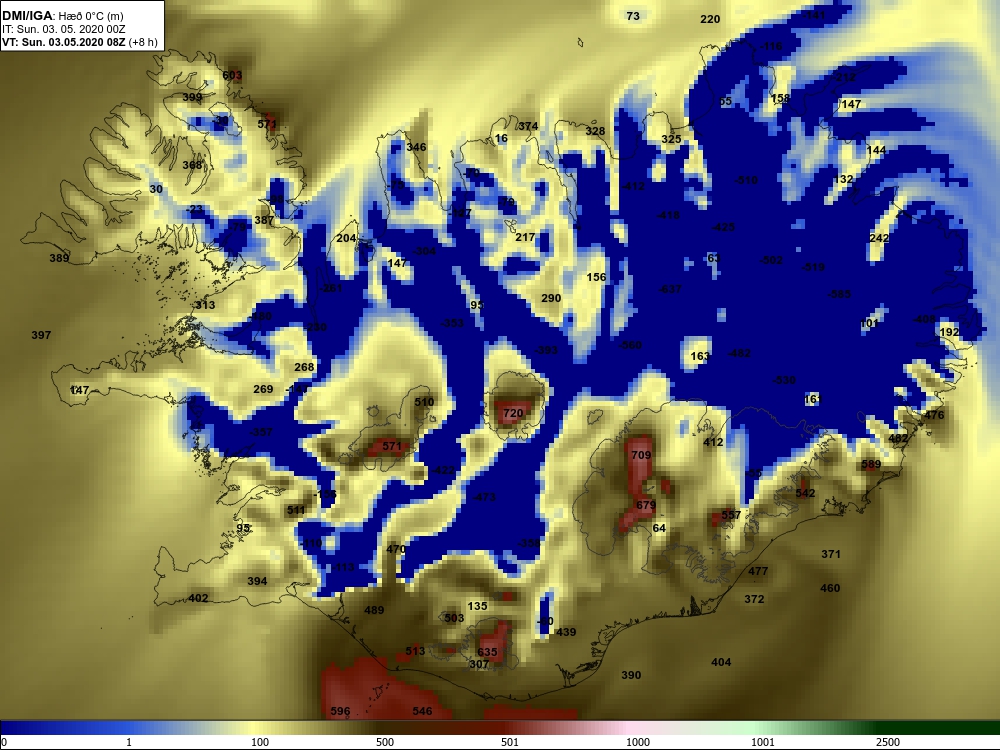Select the VT: Sun. 03.05.2020 08Z line
This screenshot has width=1000, height=750.
(80, 42)
